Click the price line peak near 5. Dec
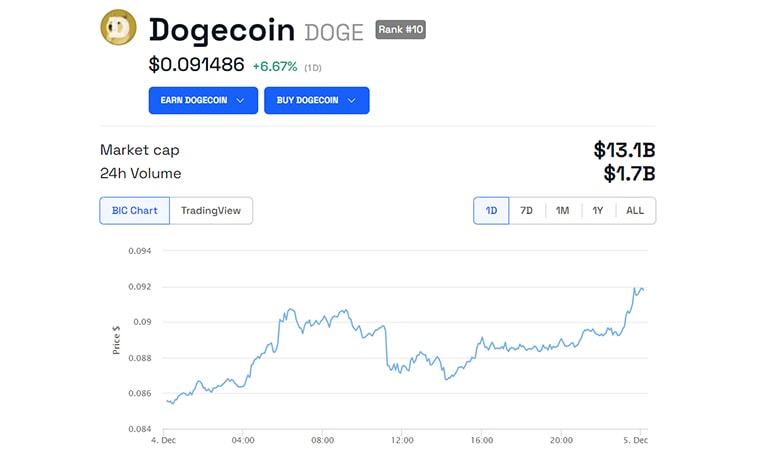The image size is (768, 463). (x=636, y=288)
